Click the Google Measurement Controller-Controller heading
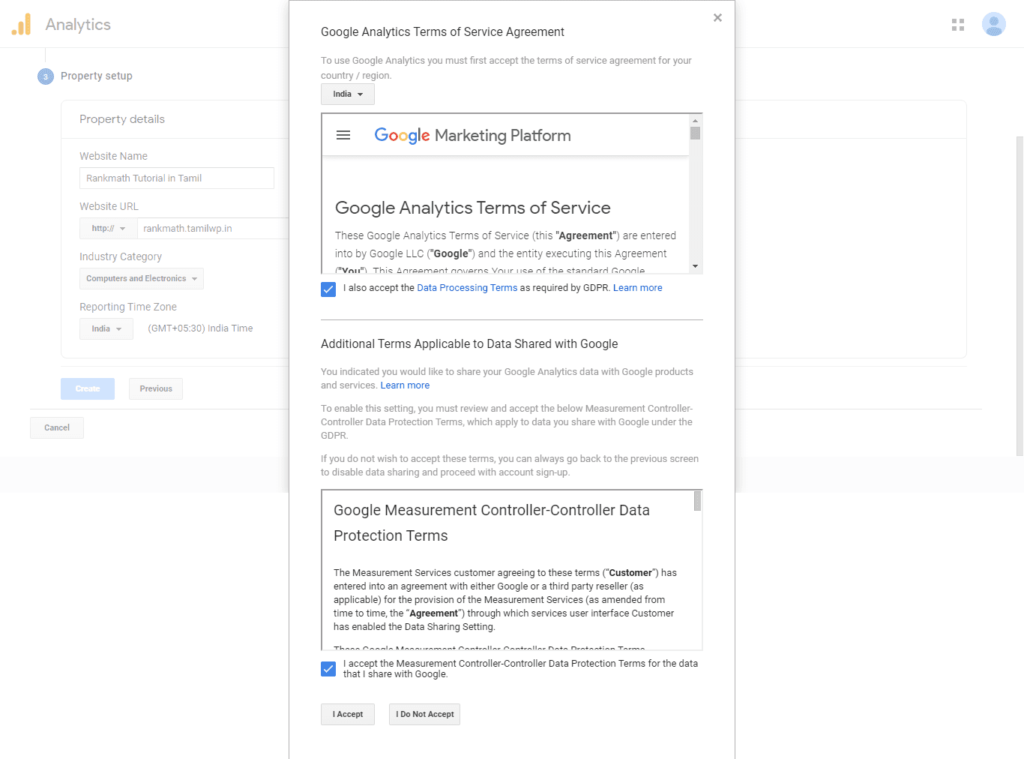 [x=492, y=523]
